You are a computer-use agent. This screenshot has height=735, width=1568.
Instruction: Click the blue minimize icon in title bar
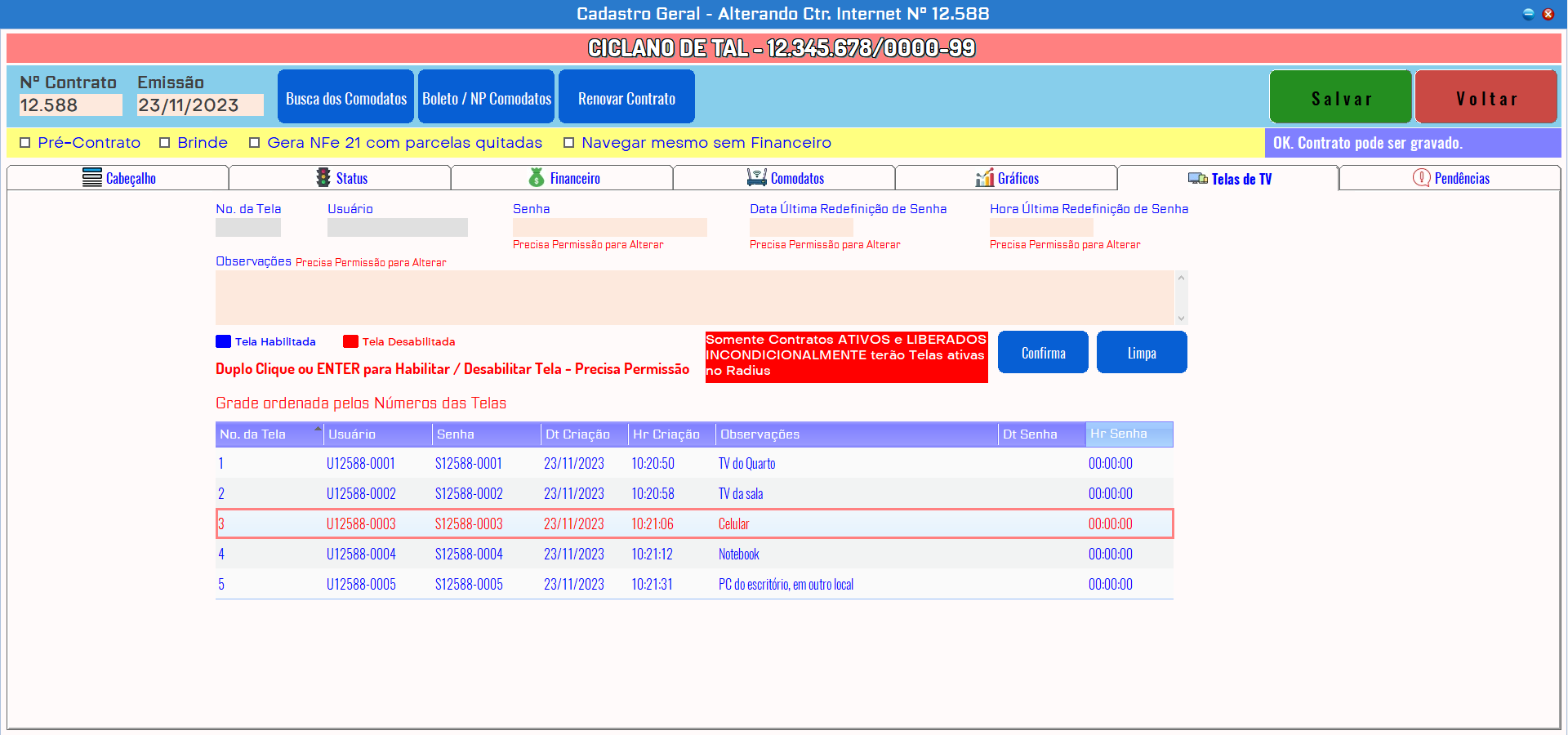pyautogui.click(x=1528, y=14)
